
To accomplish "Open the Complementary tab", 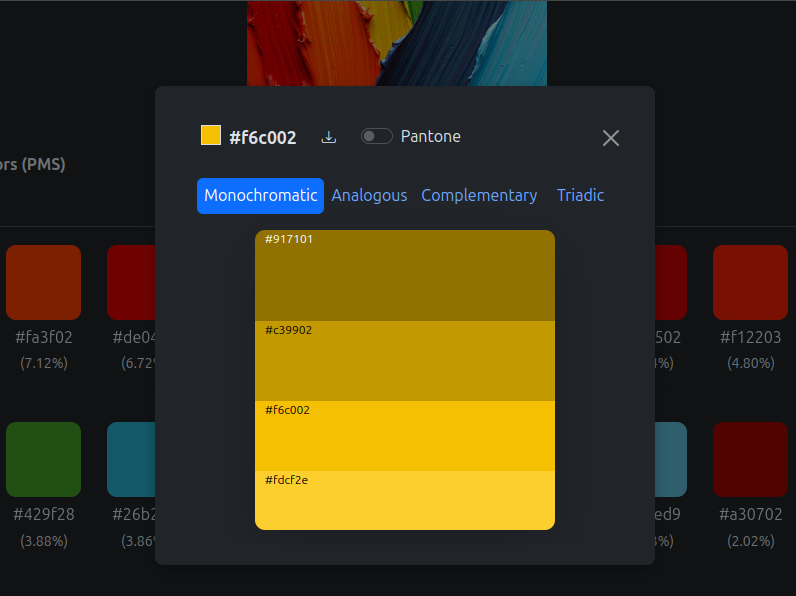I will tap(479, 196).
